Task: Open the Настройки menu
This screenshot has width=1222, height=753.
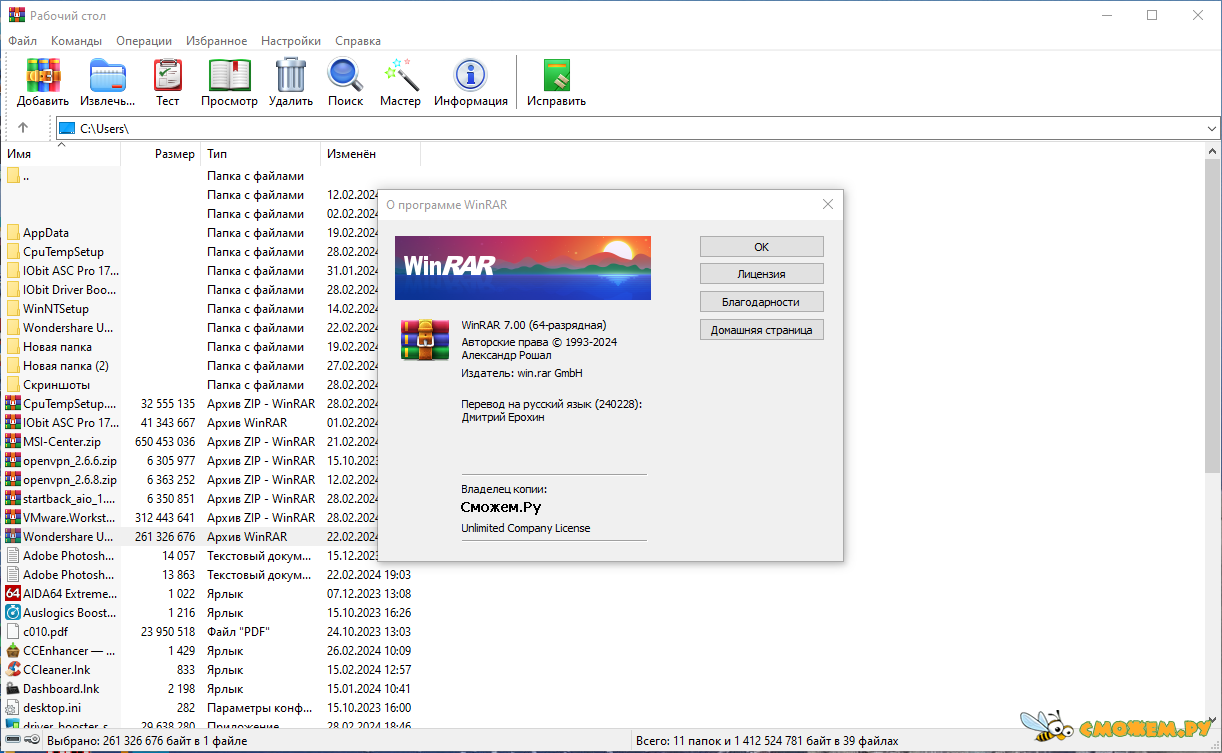Action: click(x=291, y=41)
